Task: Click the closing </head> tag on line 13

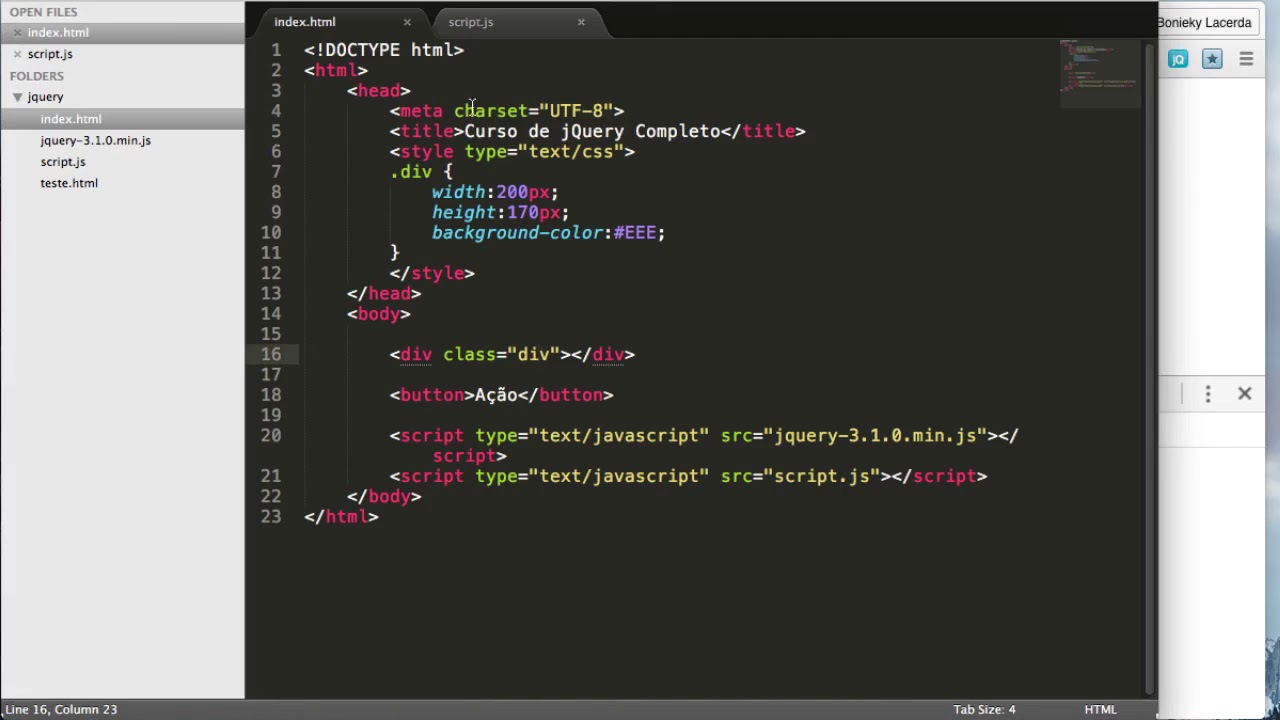Action: coord(384,294)
